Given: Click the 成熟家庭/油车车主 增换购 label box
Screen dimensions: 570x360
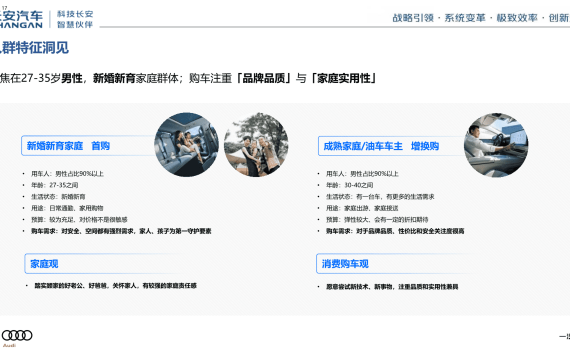Looking at the screenshot, I should point(391,146).
